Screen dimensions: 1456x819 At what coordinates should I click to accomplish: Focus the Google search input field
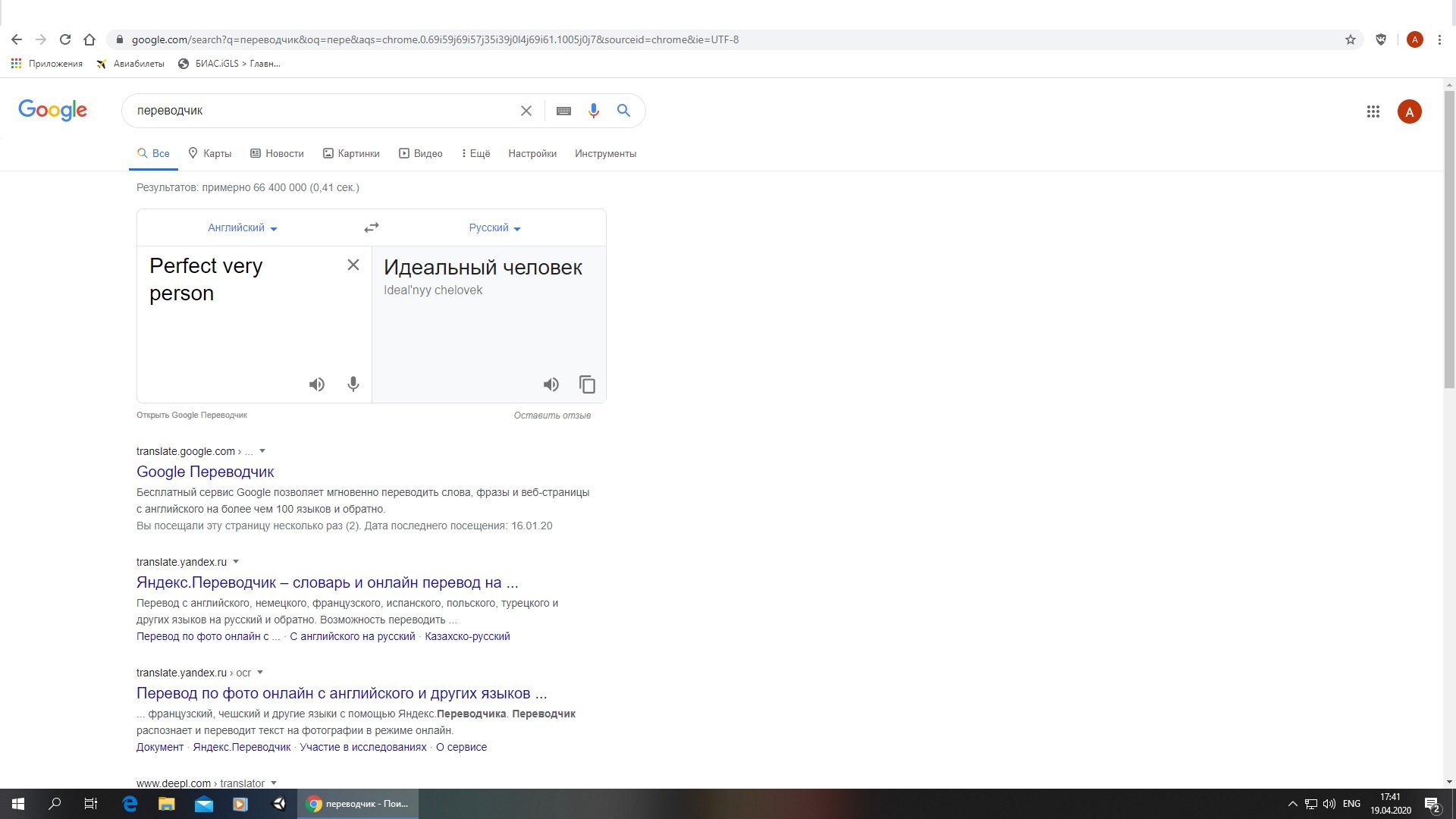click(x=322, y=111)
